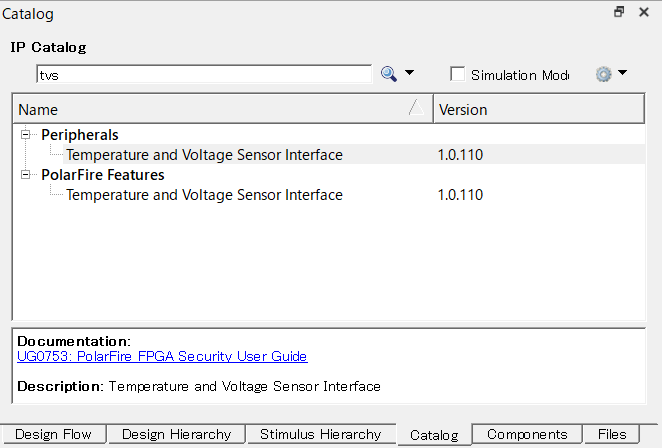Open the Stimulus Hierarchy tab
This screenshot has width=662, height=448.
pyautogui.click(x=320, y=435)
